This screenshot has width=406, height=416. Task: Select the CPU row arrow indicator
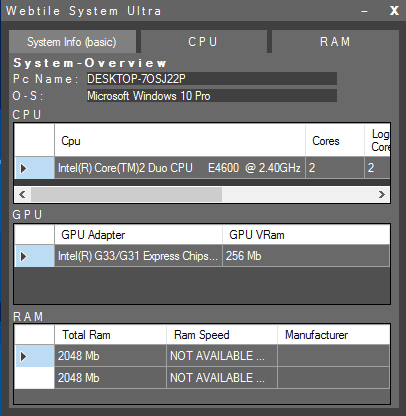35,168
